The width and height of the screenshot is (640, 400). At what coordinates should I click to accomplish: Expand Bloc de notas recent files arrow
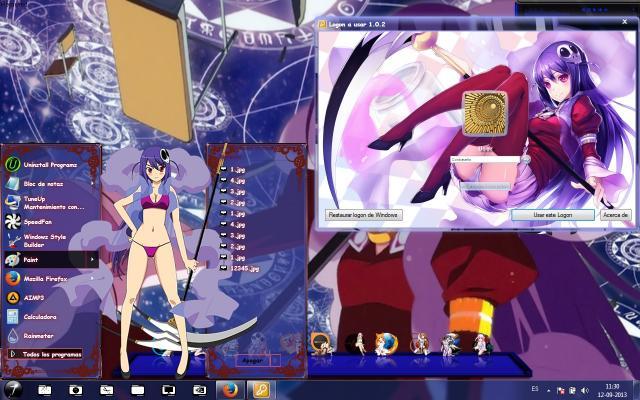(x=92, y=184)
